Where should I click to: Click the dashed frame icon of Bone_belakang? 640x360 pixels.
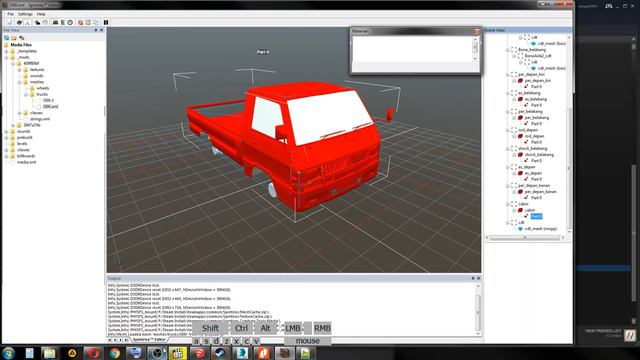click(x=514, y=50)
